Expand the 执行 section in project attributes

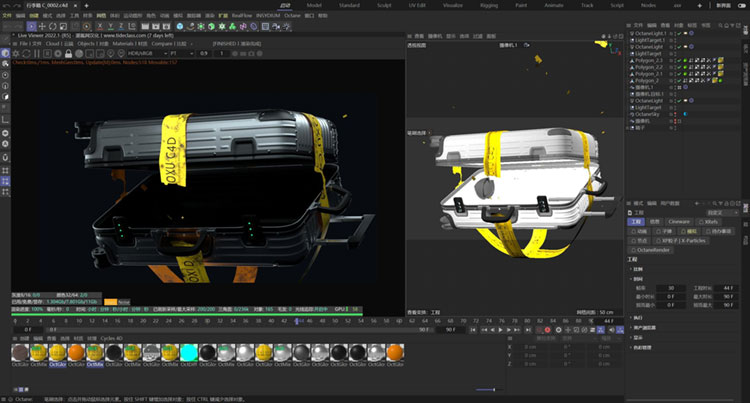click(637, 317)
